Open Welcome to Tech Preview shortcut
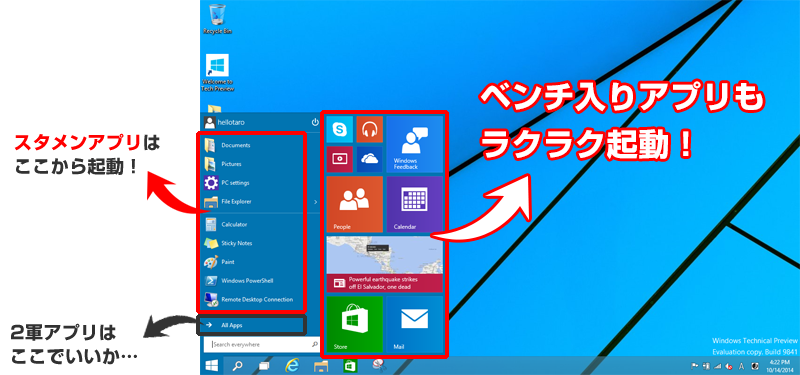Image resolution: width=800 pixels, height=375 pixels. (218, 72)
